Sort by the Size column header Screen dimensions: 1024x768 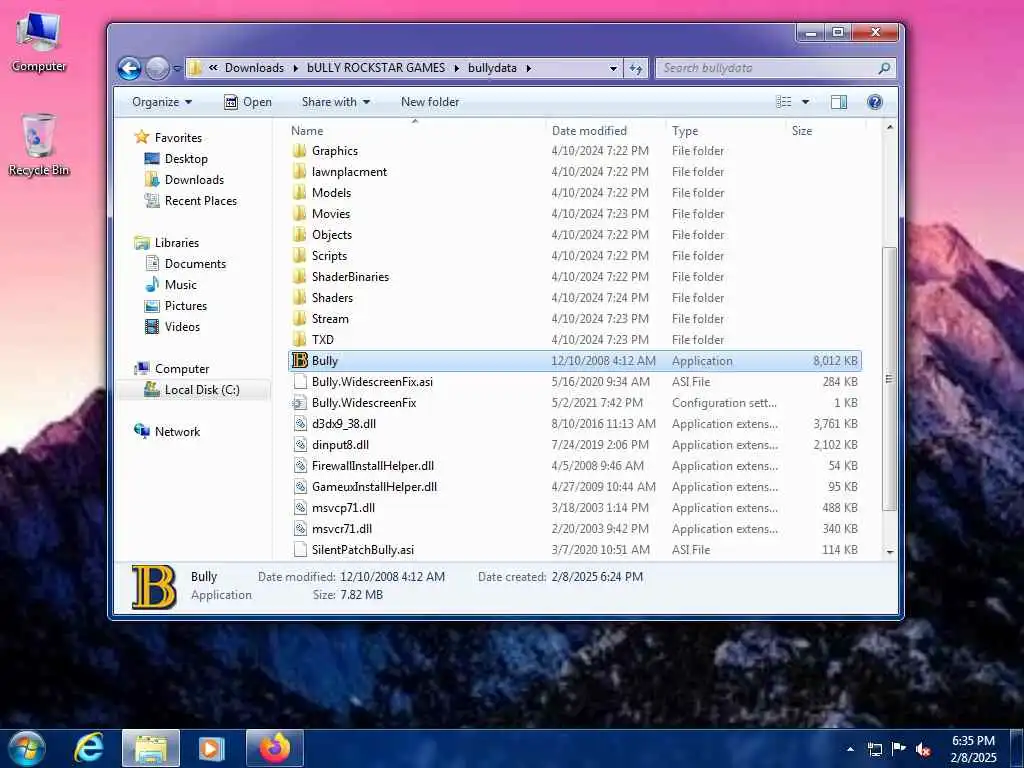click(802, 131)
